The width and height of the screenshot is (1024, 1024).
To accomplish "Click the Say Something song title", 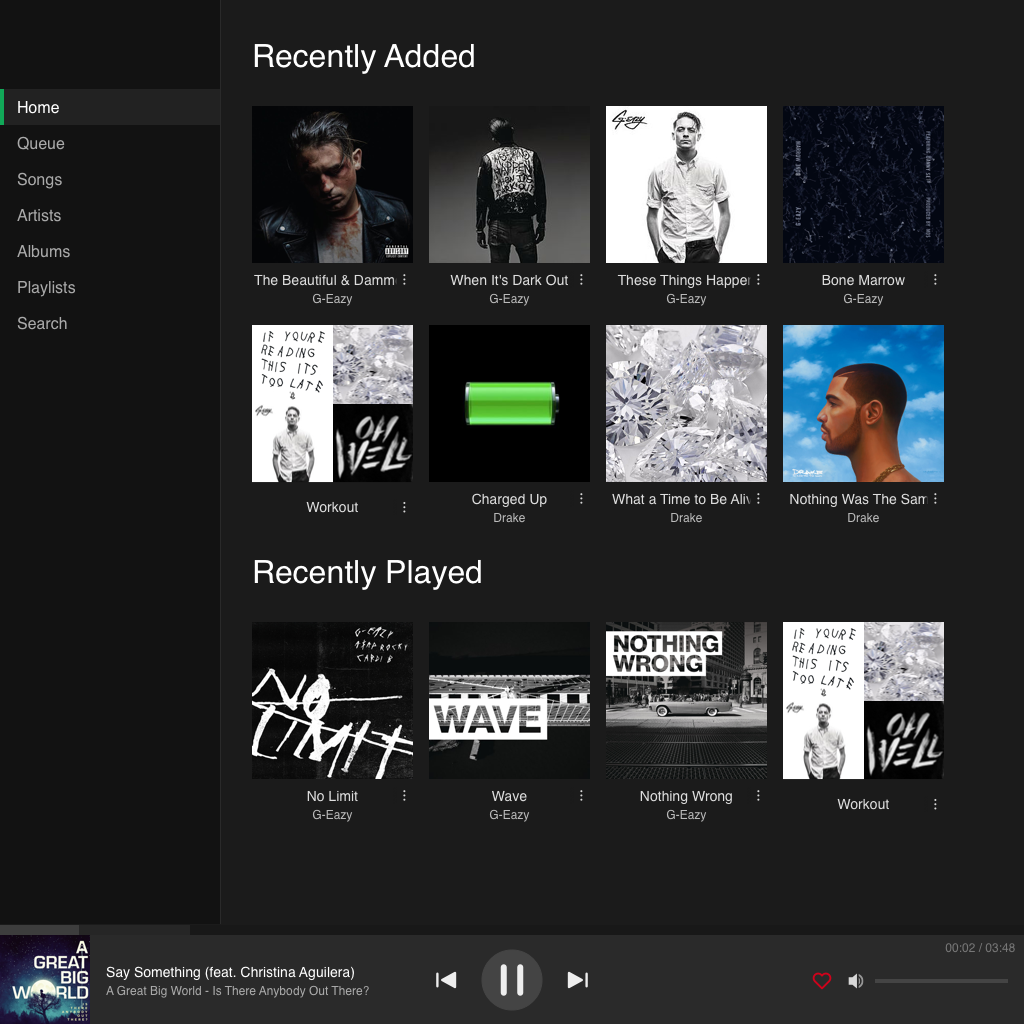I will [x=230, y=972].
